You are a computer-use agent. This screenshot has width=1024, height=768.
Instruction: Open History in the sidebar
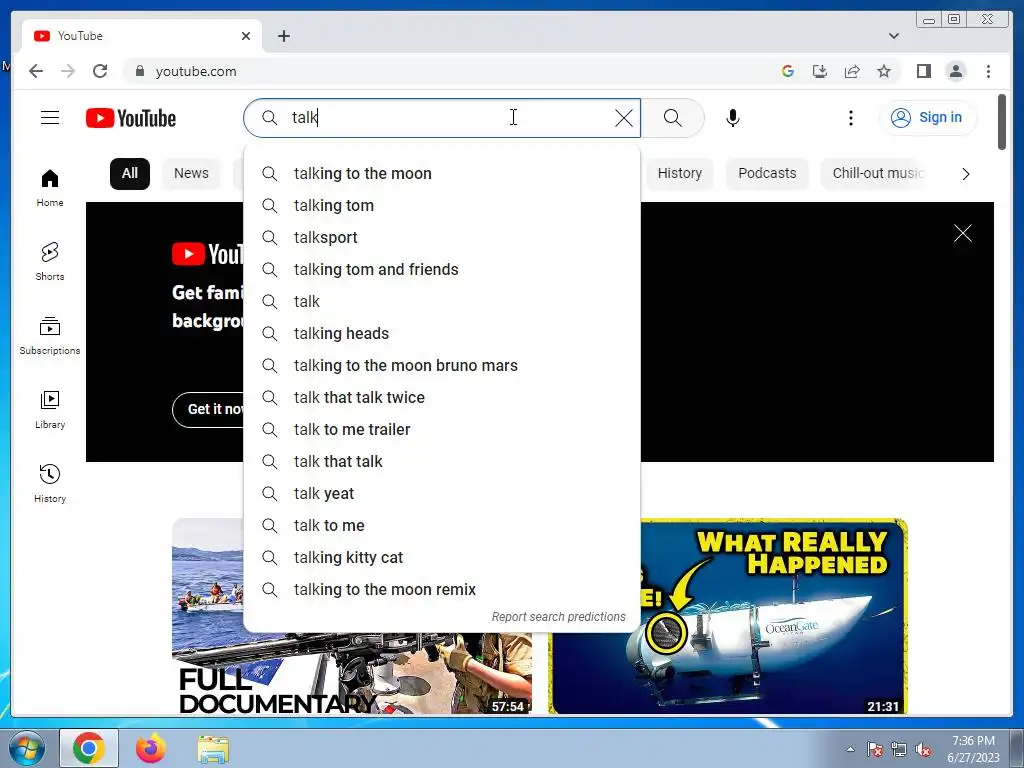pyautogui.click(x=50, y=483)
